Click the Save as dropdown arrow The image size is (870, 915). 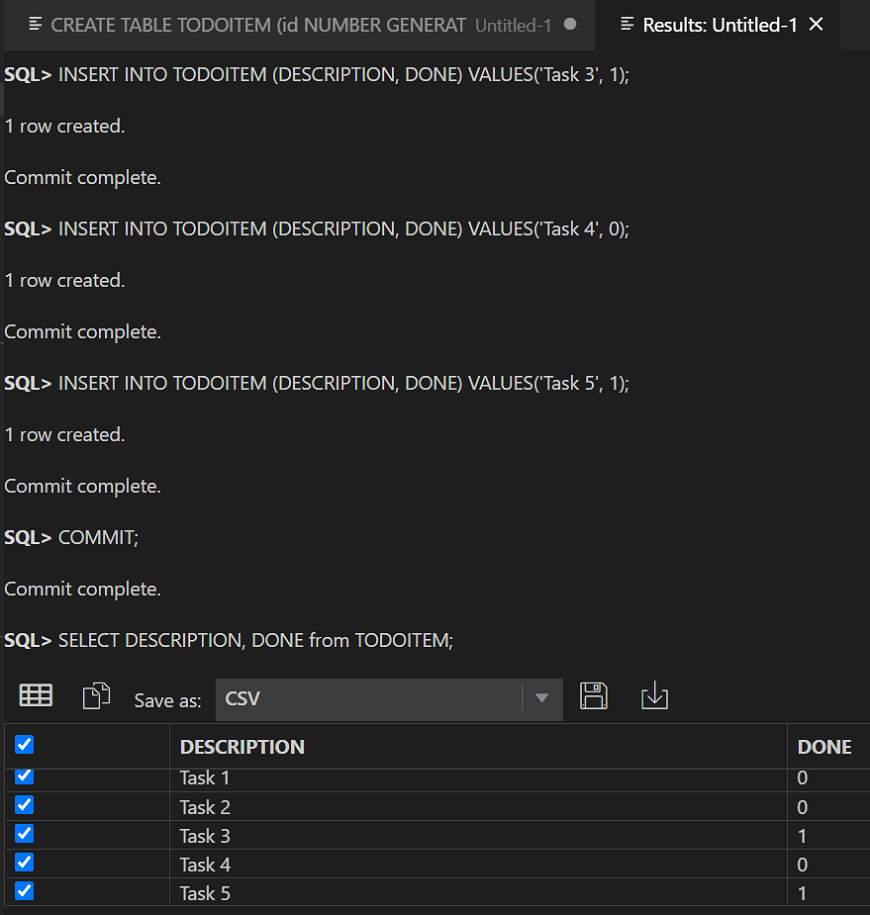pos(542,698)
